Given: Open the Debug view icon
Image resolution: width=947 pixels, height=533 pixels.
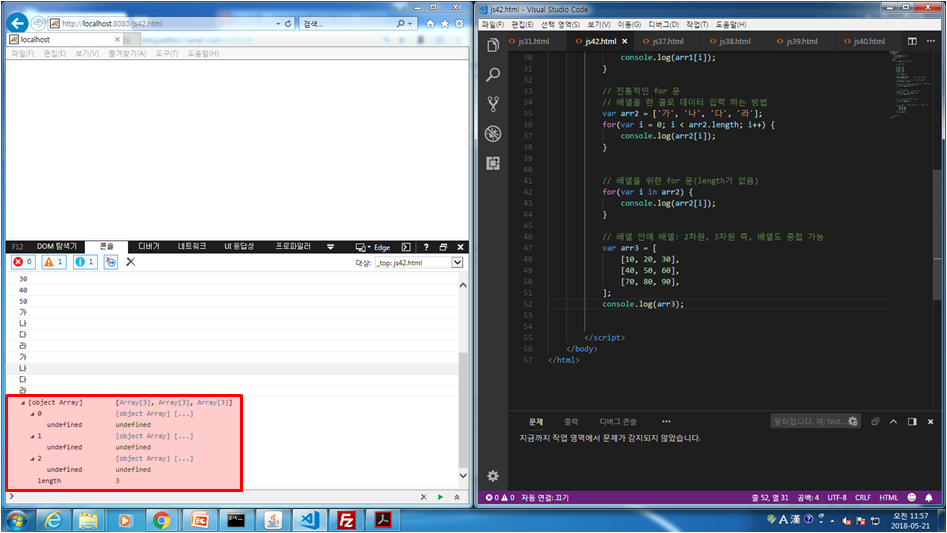Looking at the screenshot, I should pyautogui.click(x=493, y=133).
